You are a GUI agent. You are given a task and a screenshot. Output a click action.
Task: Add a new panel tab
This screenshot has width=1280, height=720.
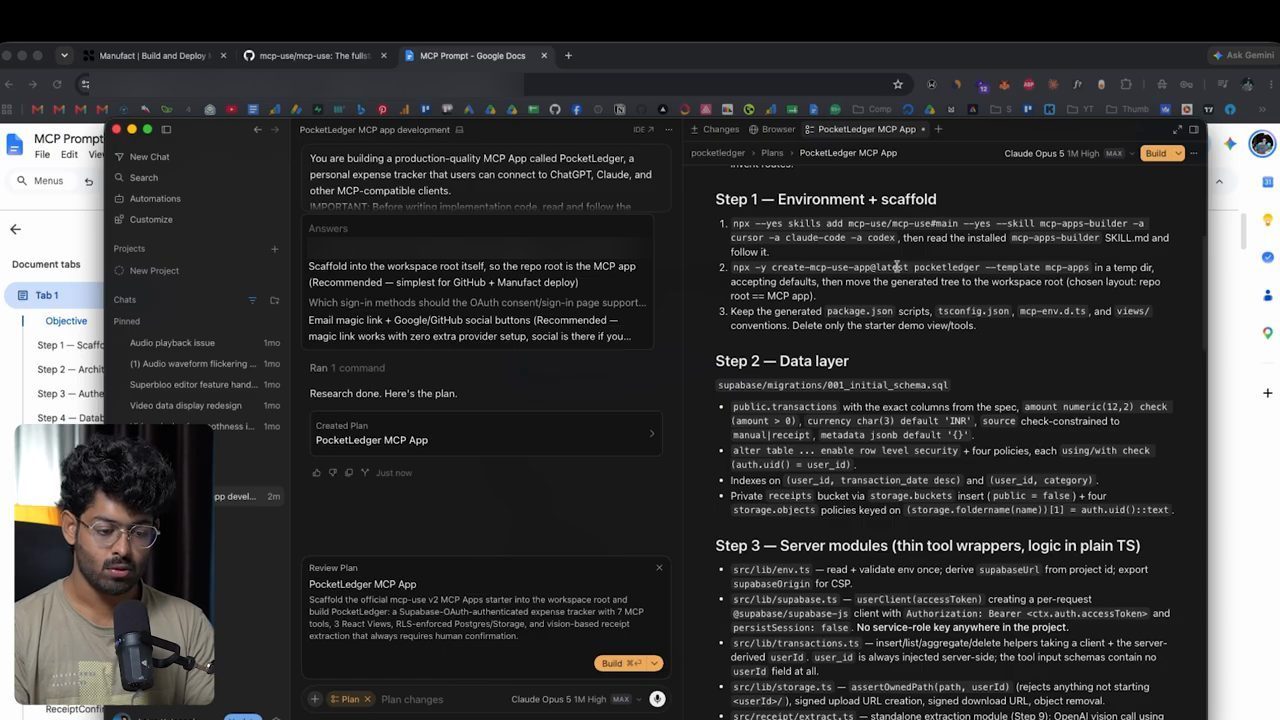tap(938, 129)
